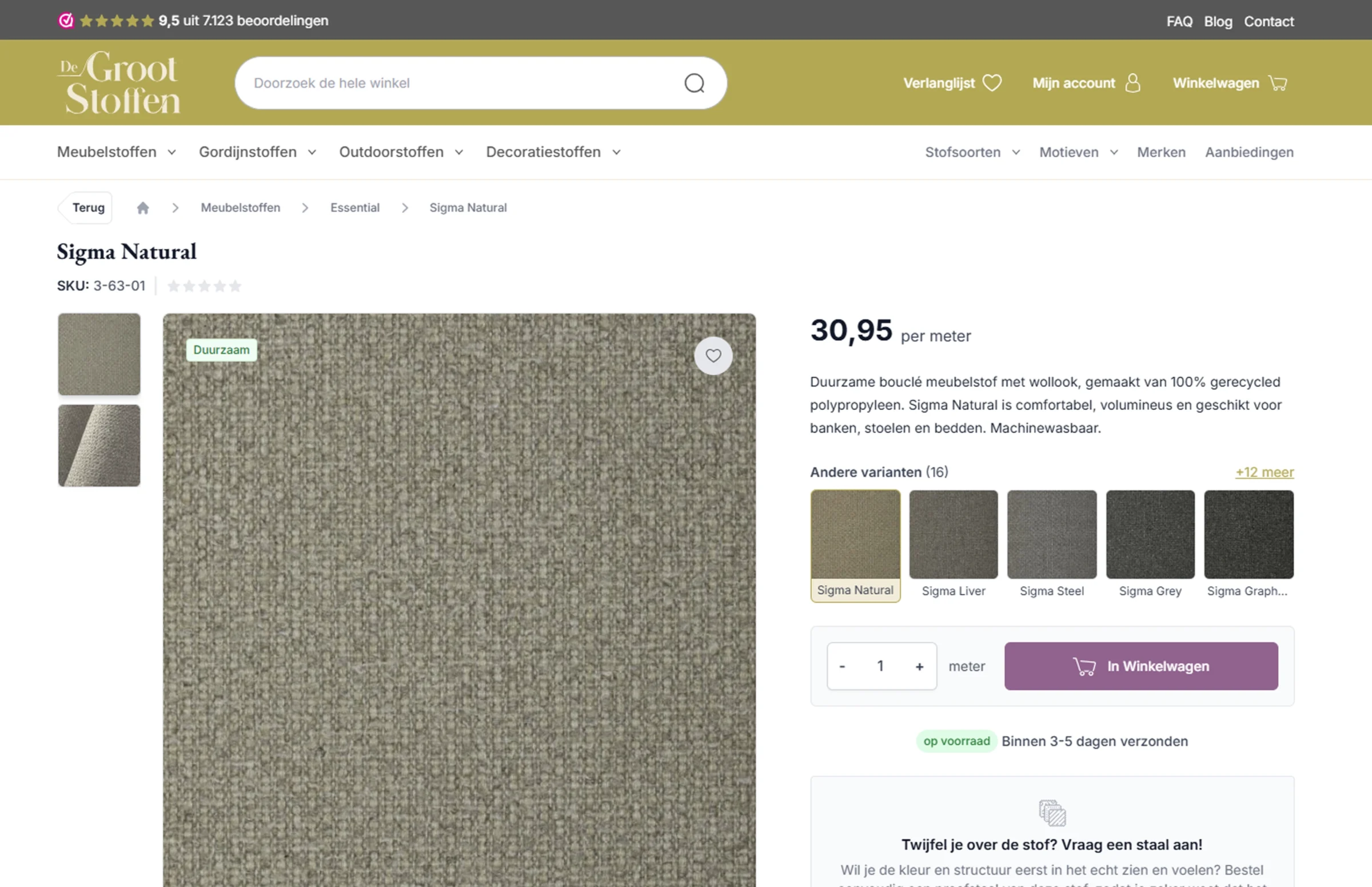
Task: Click the review score badge icon
Action: tap(66, 21)
